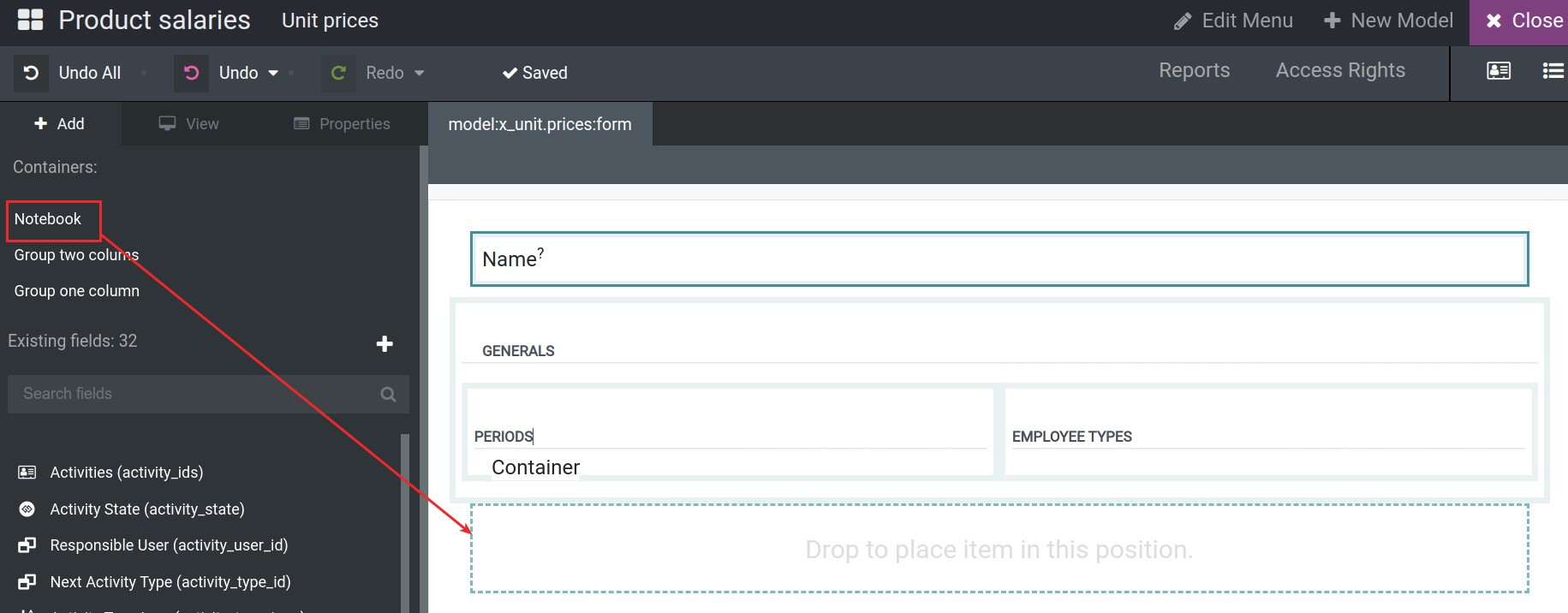The width and height of the screenshot is (1568, 613).
Task: Select the GENERALS group header
Action: pos(518,351)
